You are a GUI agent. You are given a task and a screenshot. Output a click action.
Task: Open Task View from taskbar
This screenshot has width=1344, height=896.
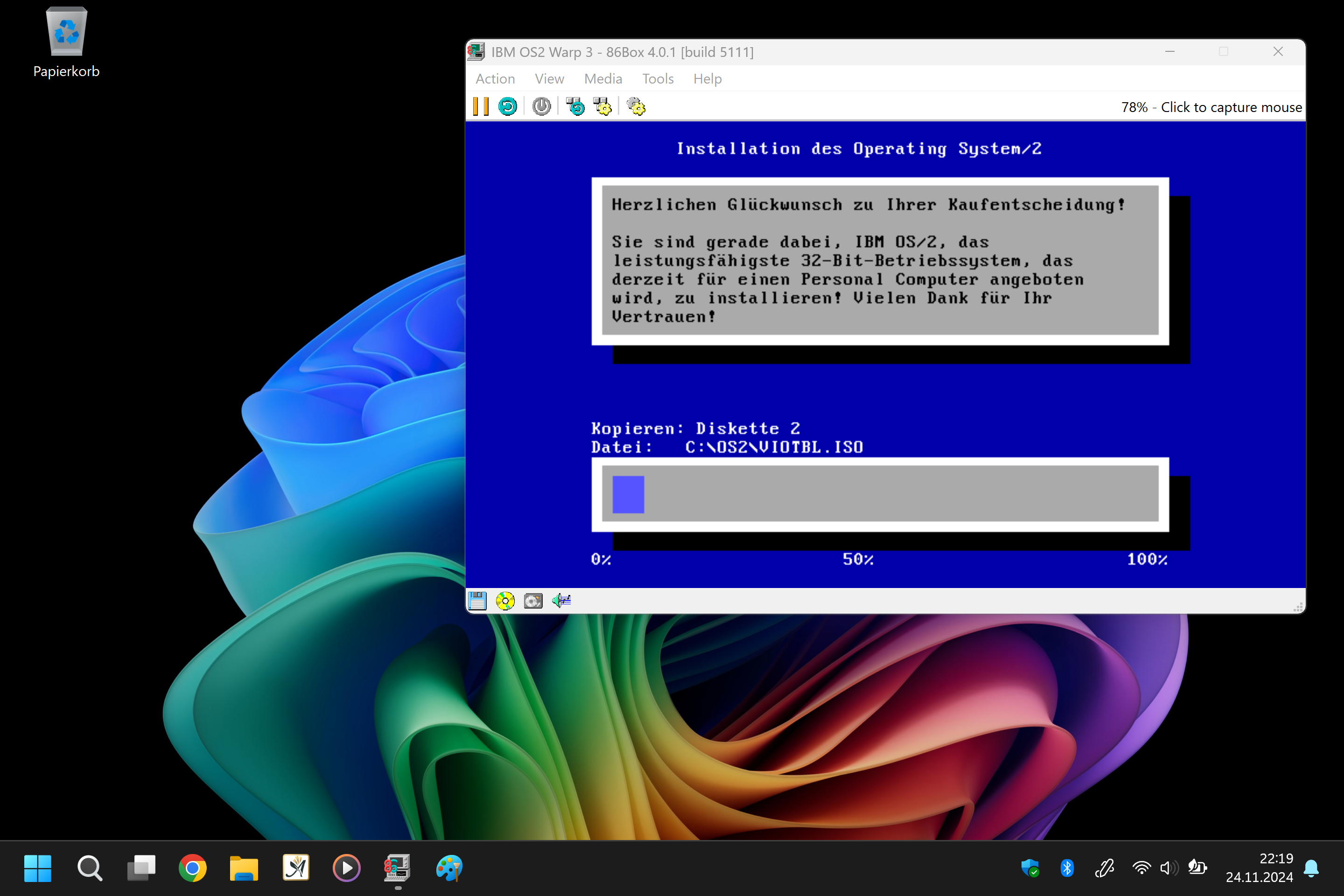click(x=141, y=868)
